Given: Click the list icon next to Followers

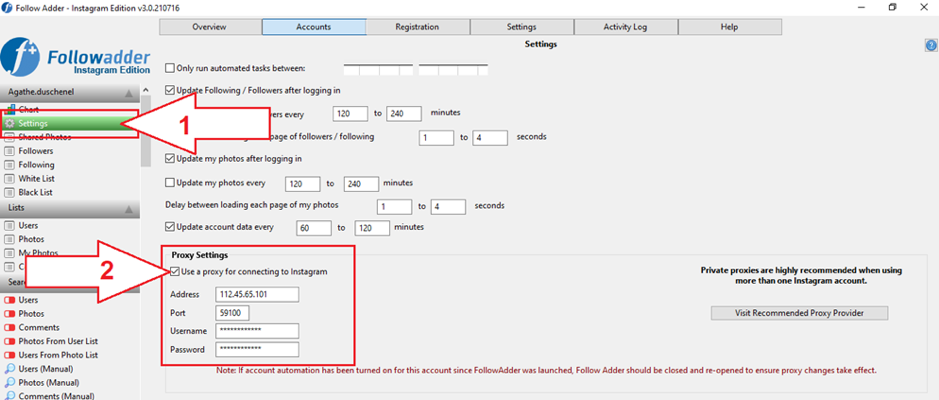Looking at the screenshot, I should [x=10, y=151].
